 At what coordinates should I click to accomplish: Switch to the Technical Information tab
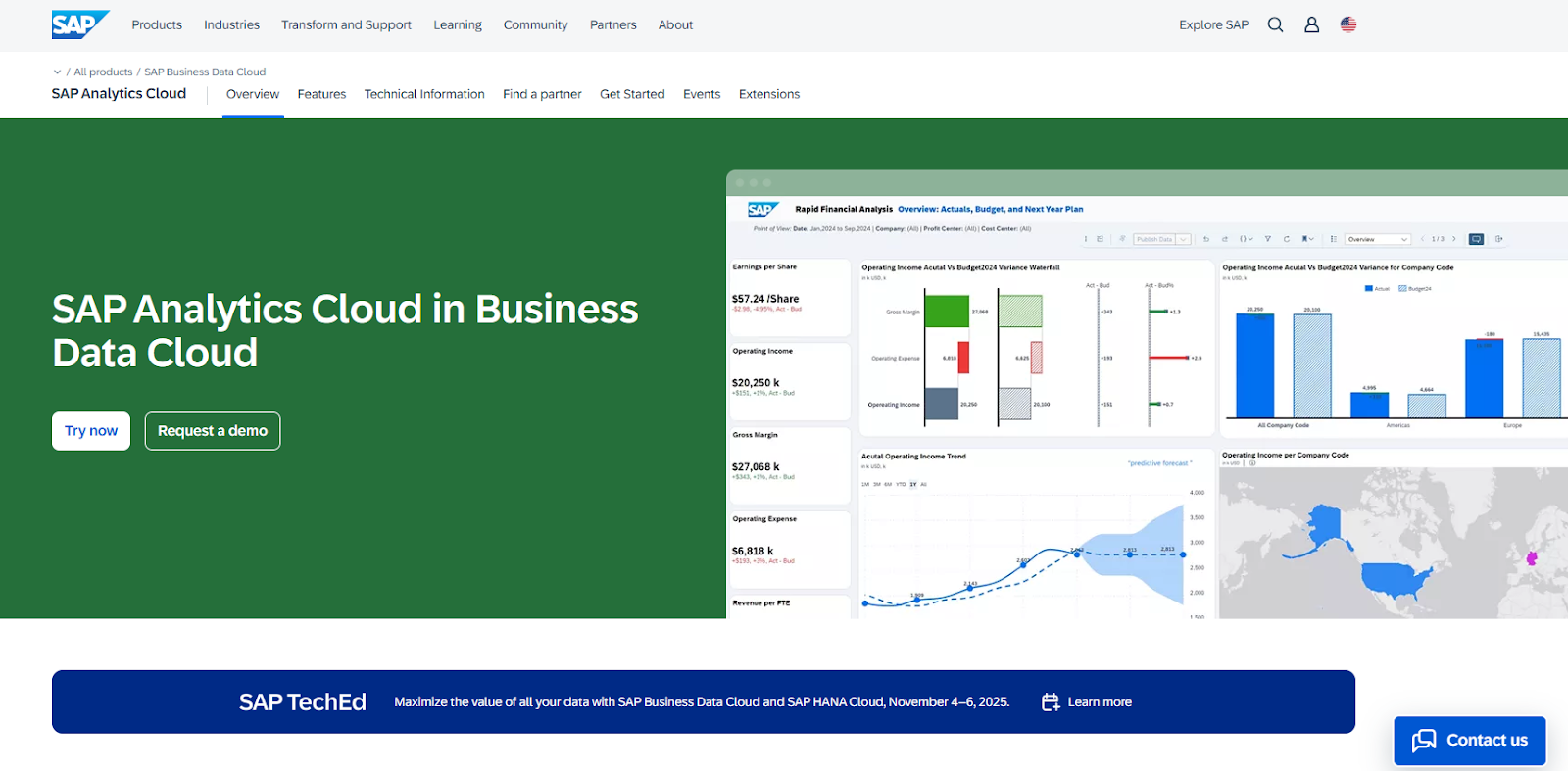[x=424, y=94]
